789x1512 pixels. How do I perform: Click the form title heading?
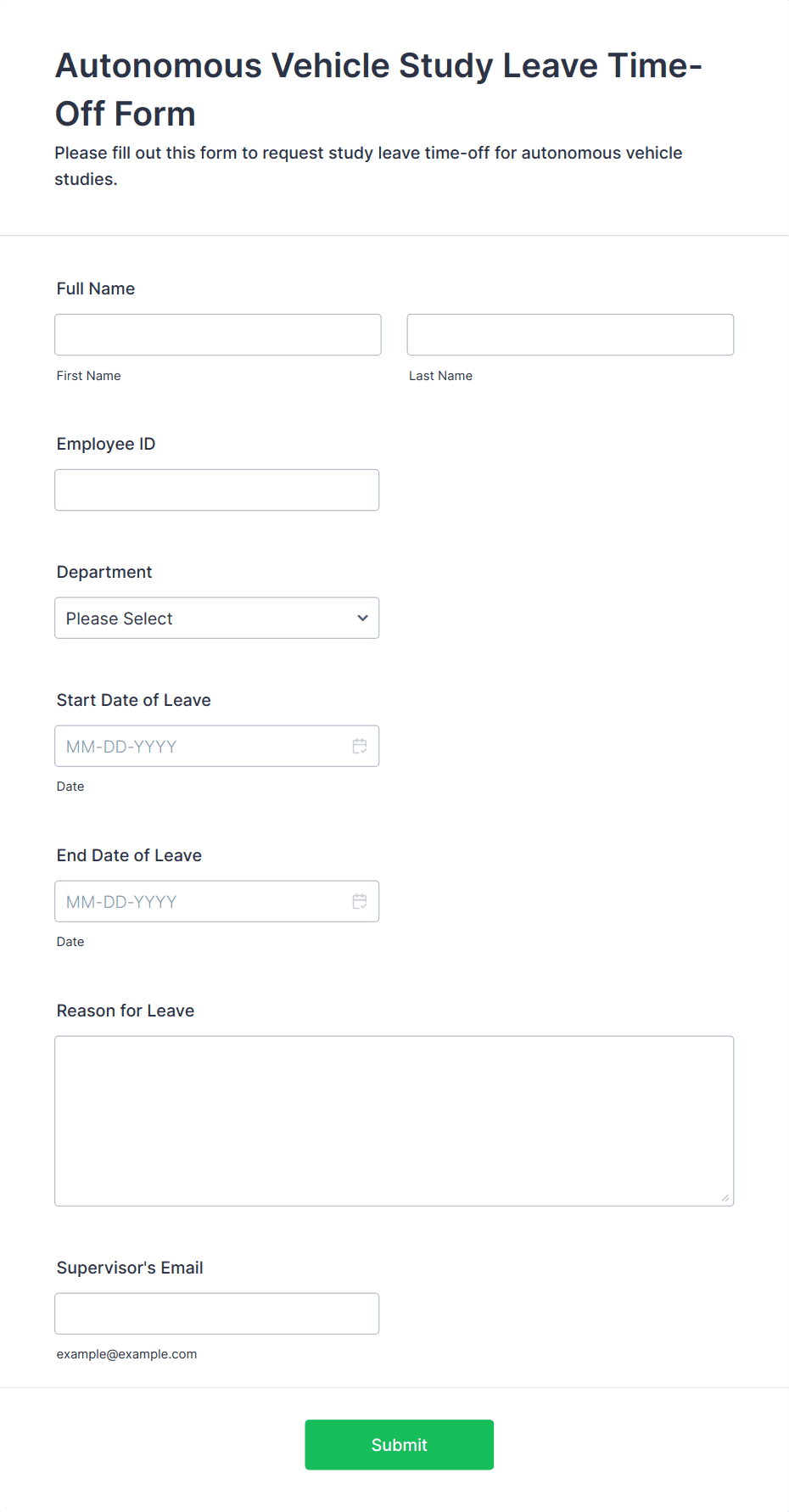[378, 89]
